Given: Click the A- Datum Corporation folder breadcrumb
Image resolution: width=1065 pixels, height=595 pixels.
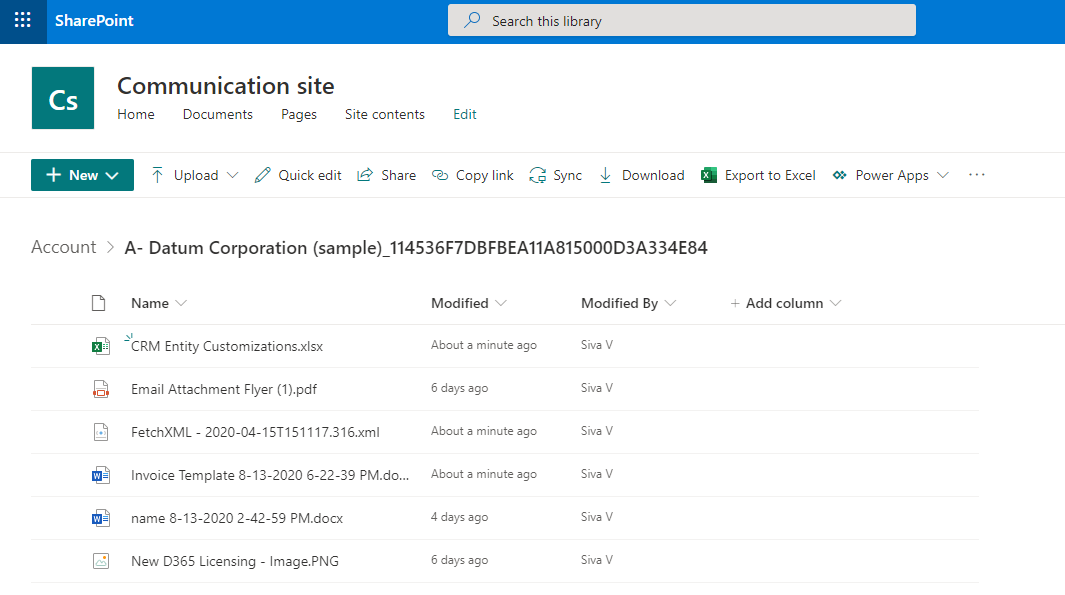Looking at the screenshot, I should [x=416, y=248].
